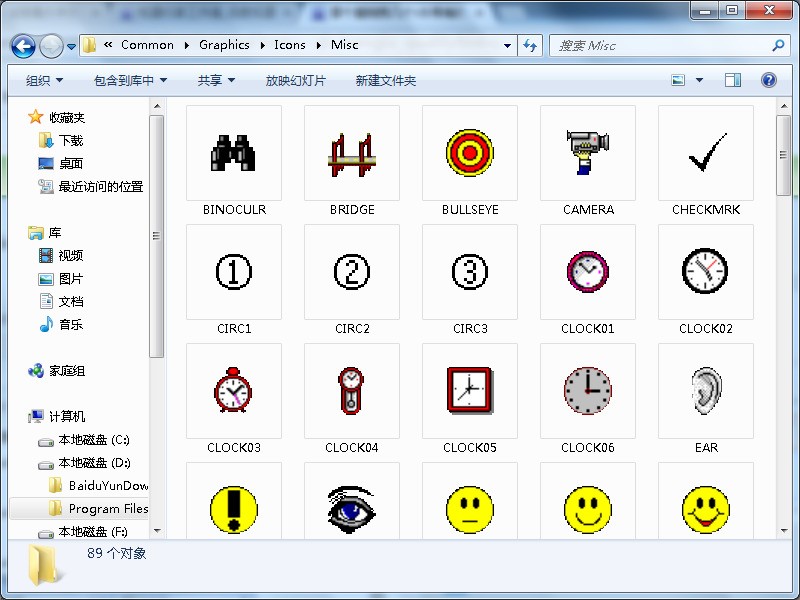This screenshot has height=600, width=800.
Task: Click the 搜索 Misc search box
Action: pos(660,45)
